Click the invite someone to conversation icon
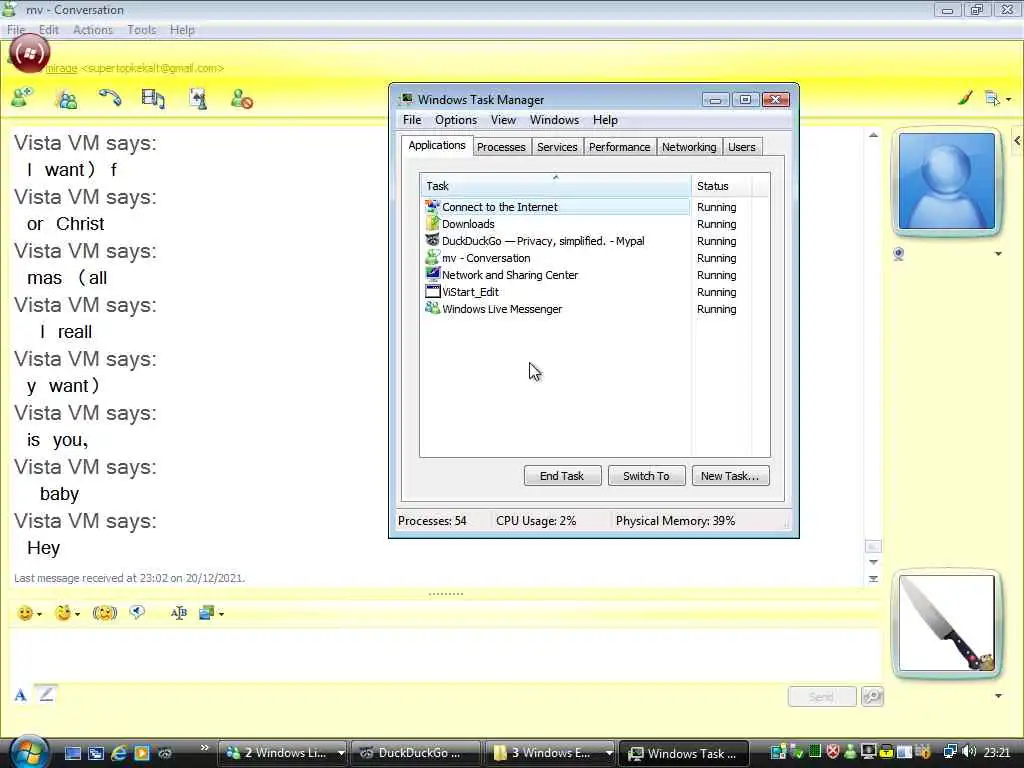Image resolution: width=1024 pixels, height=768 pixels. pyautogui.click(x=22, y=98)
